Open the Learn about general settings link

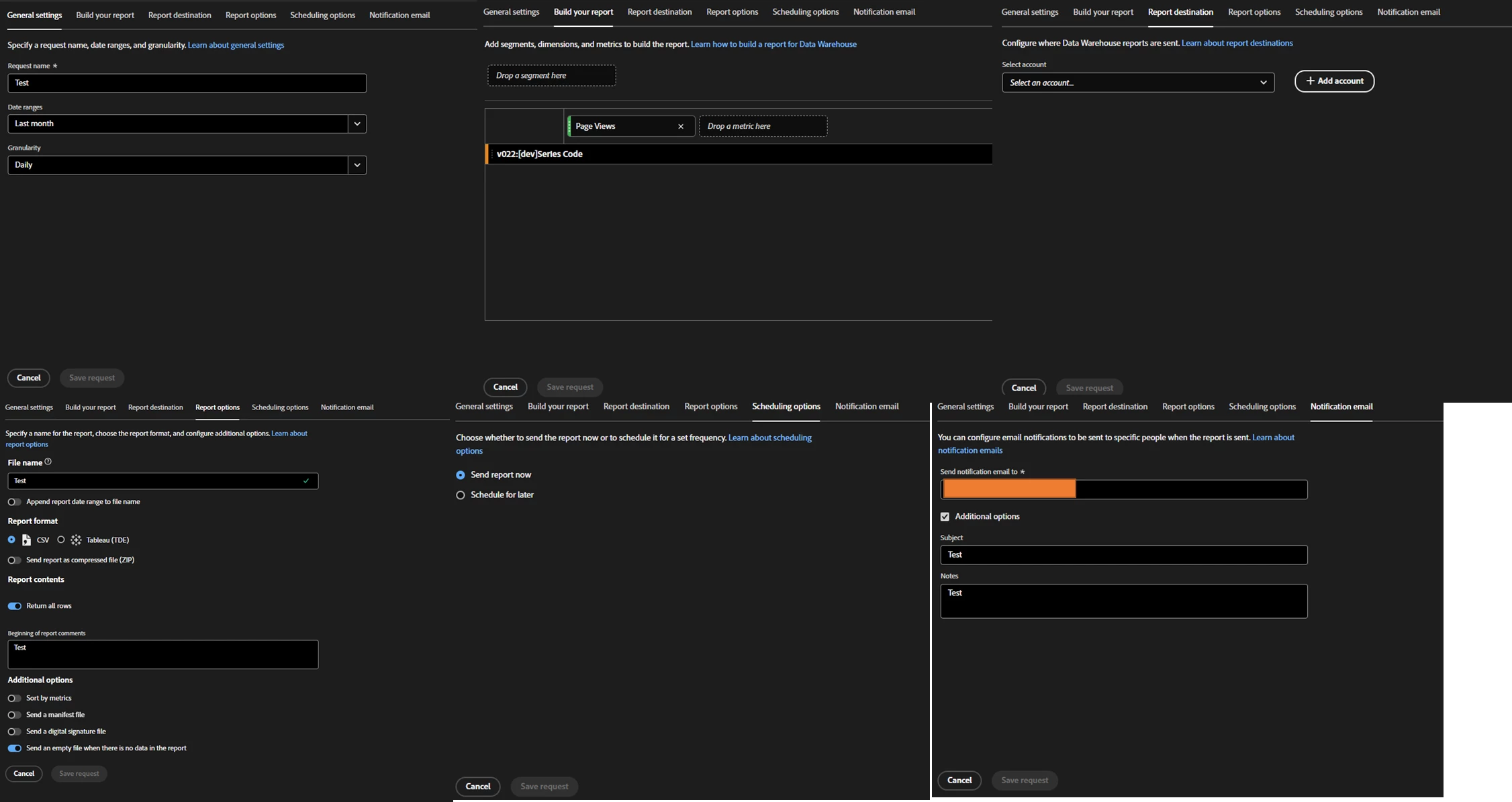click(x=236, y=45)
